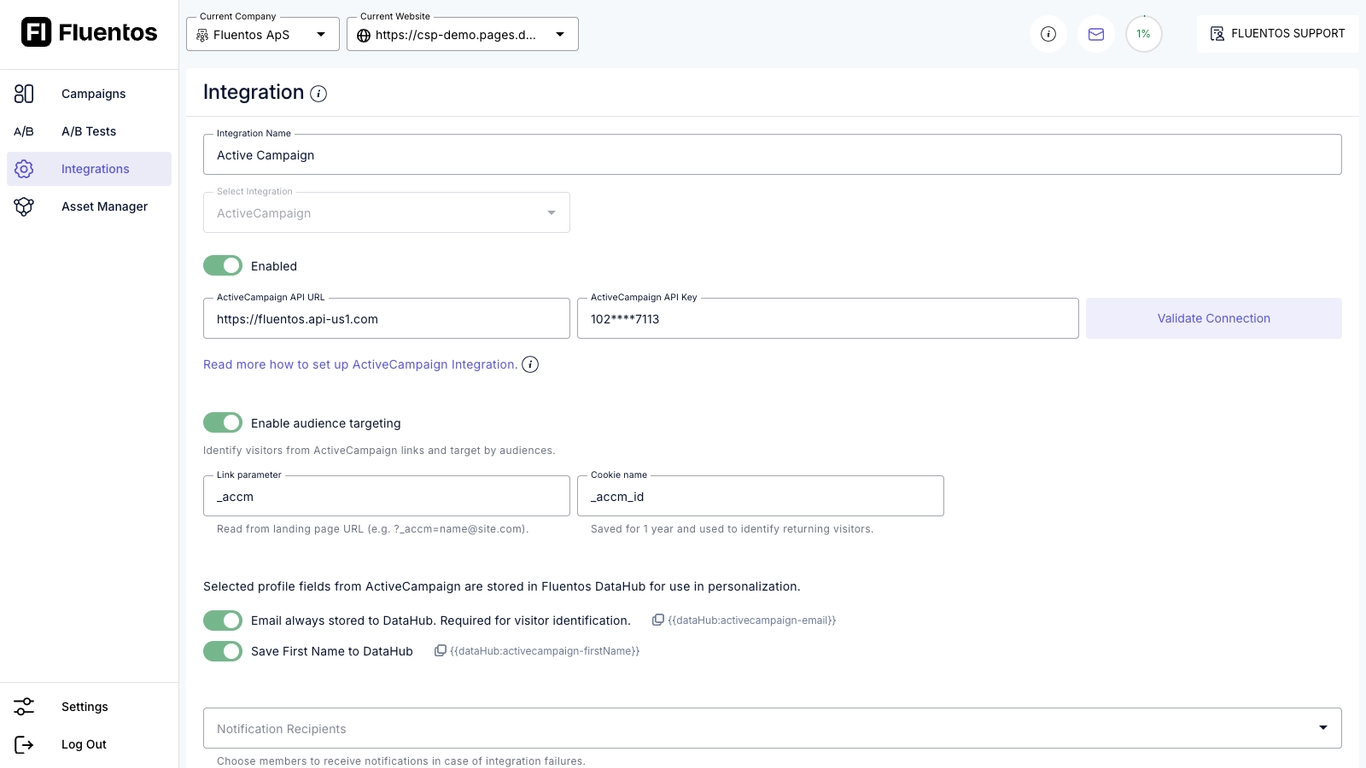The image size is (1366, 768).
Task: Copy the activecampaign-firstName DataHub tag
Action: click(x=440, y=651)
